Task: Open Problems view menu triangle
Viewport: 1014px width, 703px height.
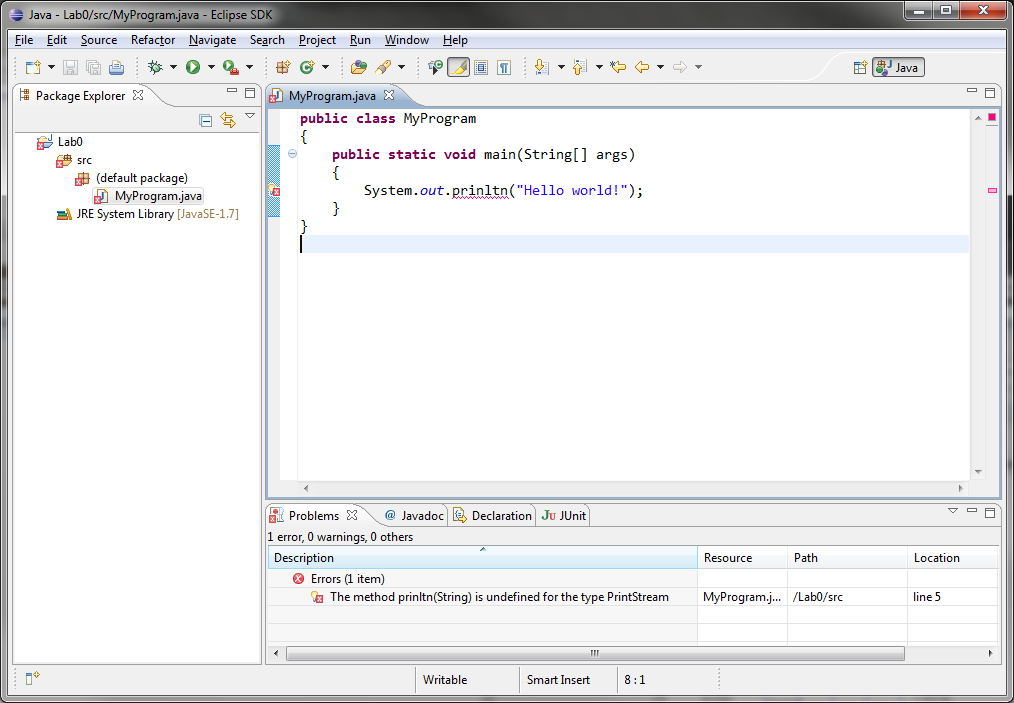Action: pos(953,511)
